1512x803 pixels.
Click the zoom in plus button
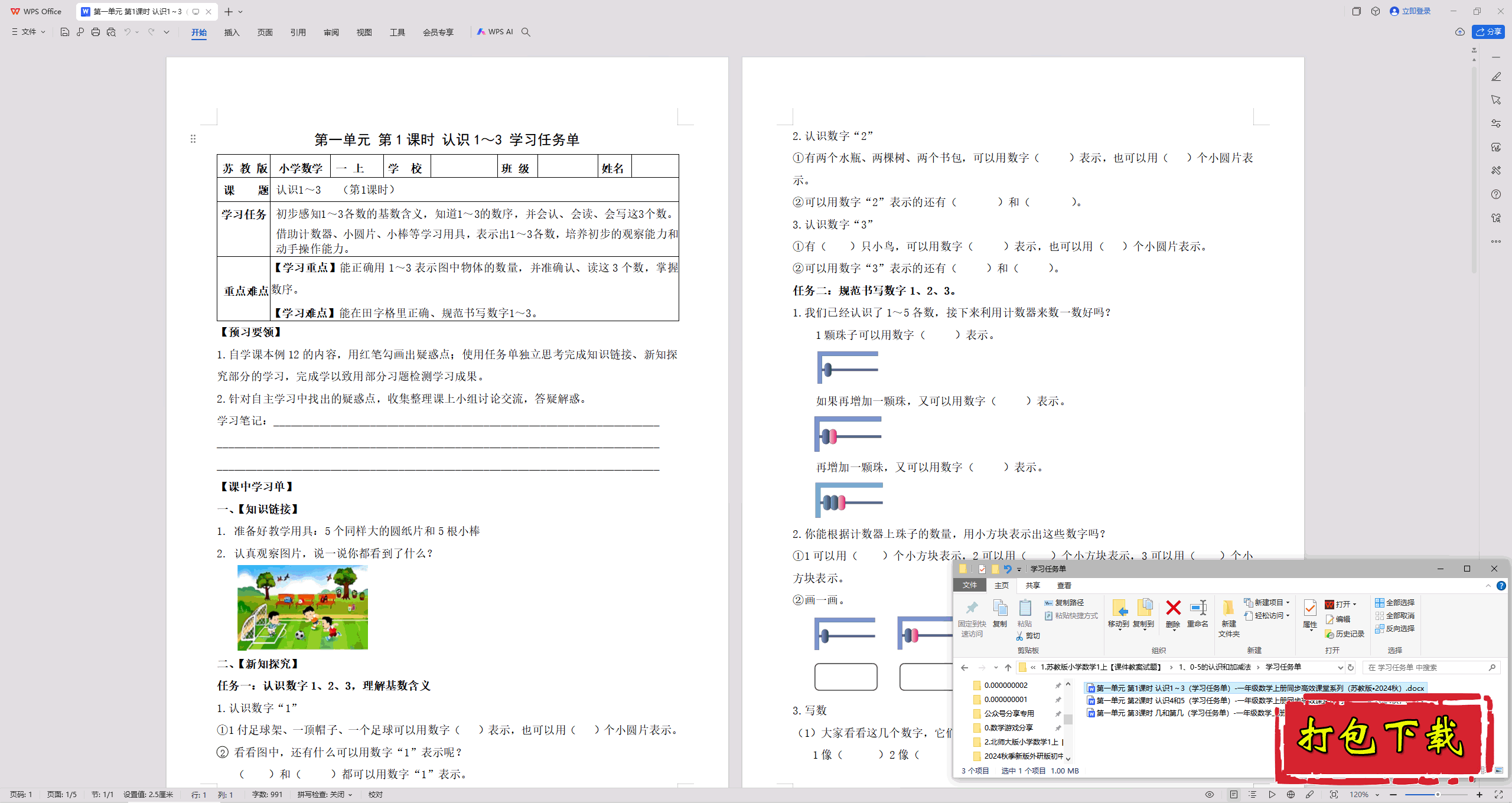1480,795
